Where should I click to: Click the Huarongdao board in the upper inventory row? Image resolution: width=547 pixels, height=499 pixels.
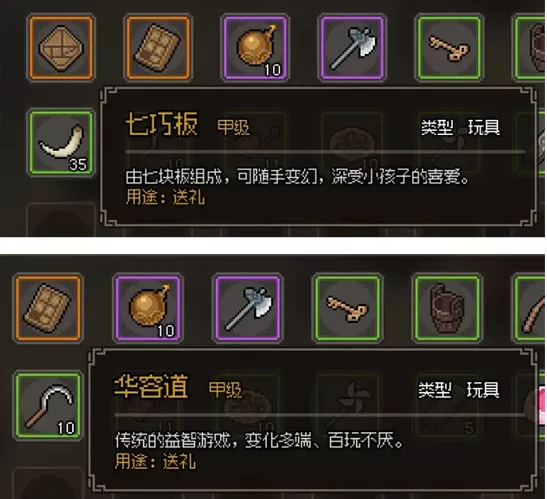coord(158,47)
